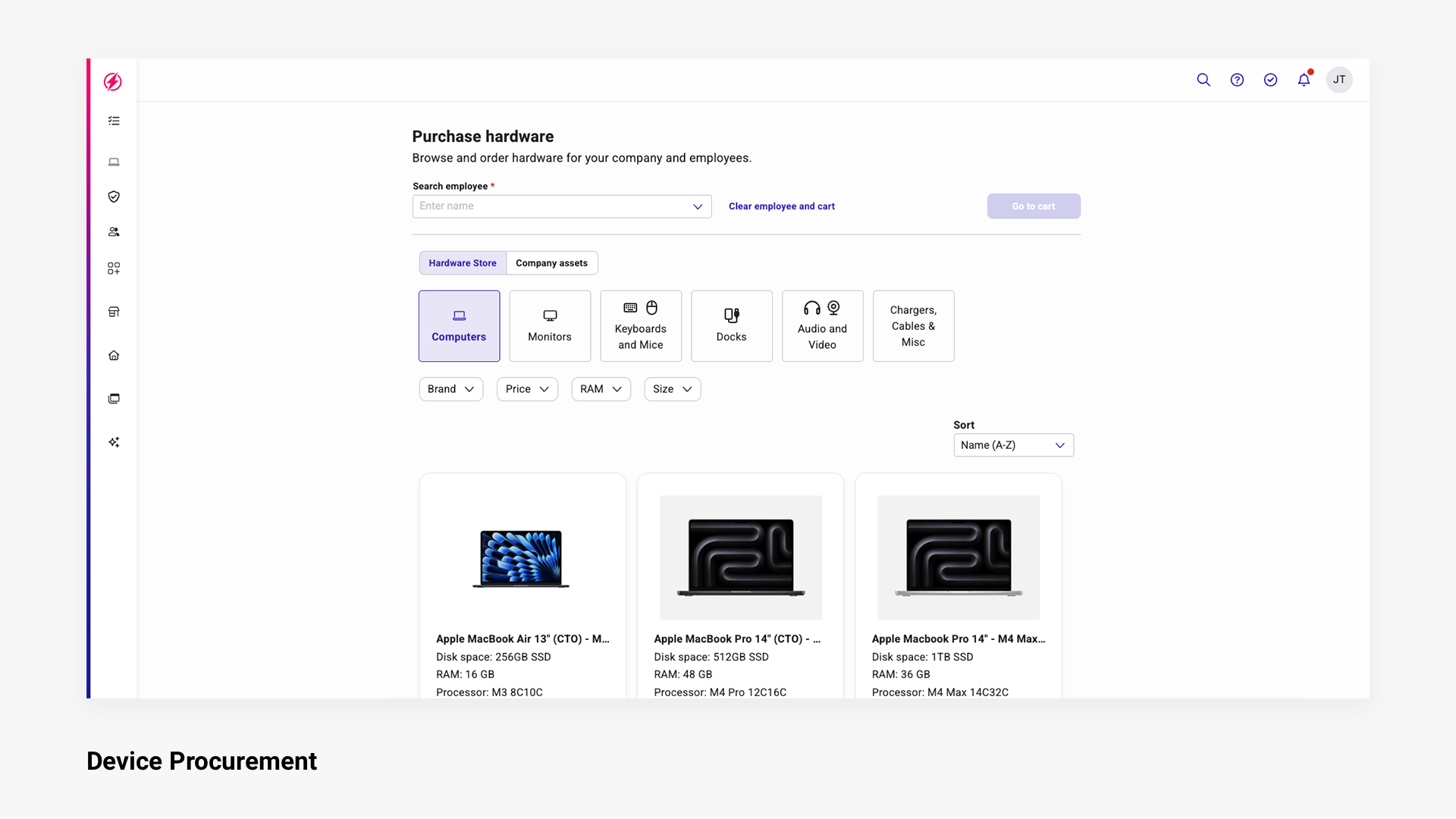The image size is (1456, 819).
Task: Click the search magnifier icon in header
Action: (1203, 80)
